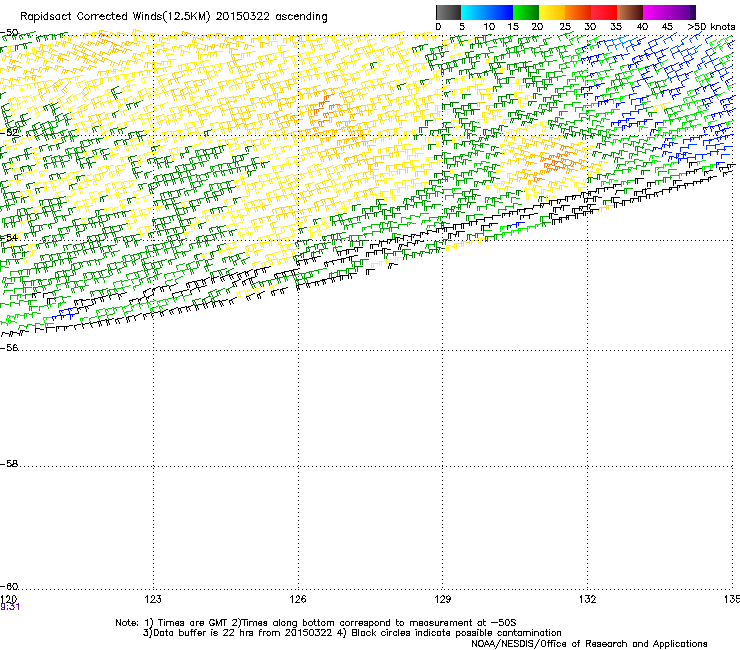Click the brown 35-40 knots legend swatch

pos(630,12)
